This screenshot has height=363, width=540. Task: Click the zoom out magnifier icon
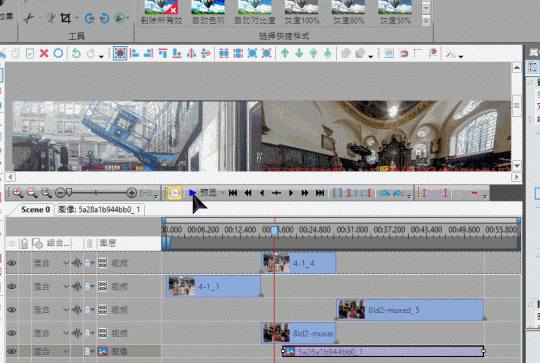point(32,193)
